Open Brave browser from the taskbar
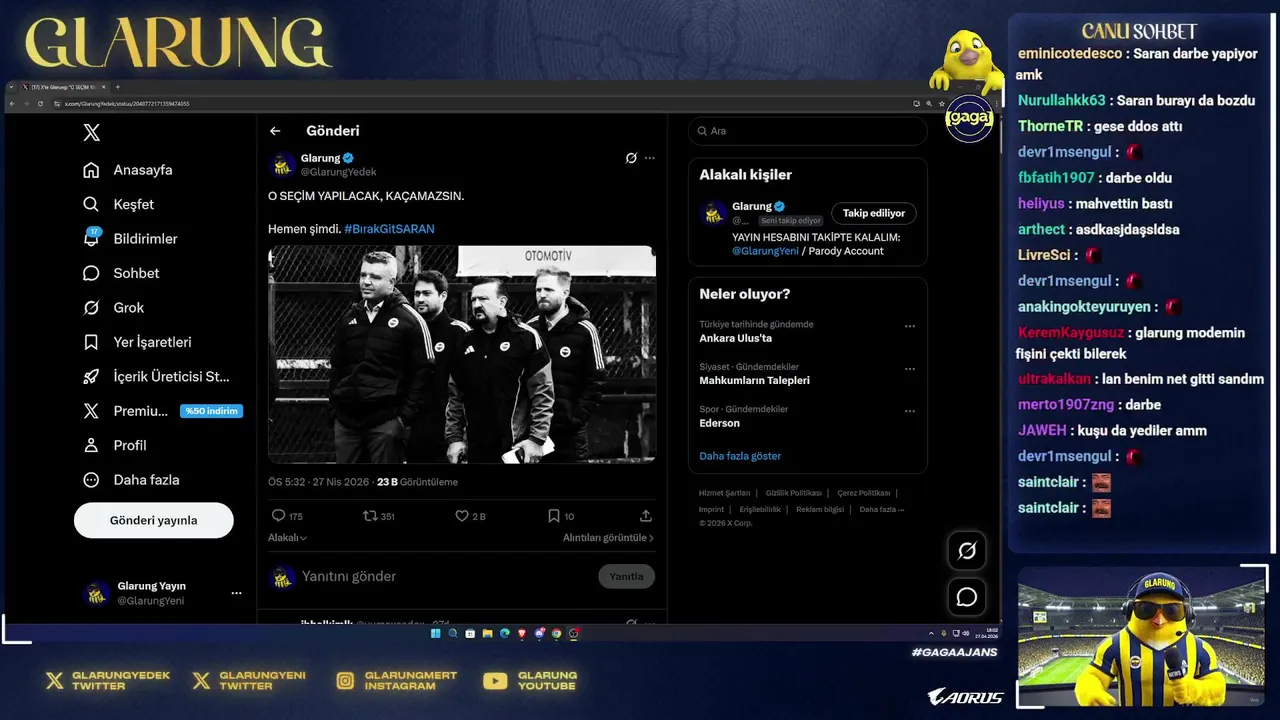The image size is (1280, 720). point(522,633)
